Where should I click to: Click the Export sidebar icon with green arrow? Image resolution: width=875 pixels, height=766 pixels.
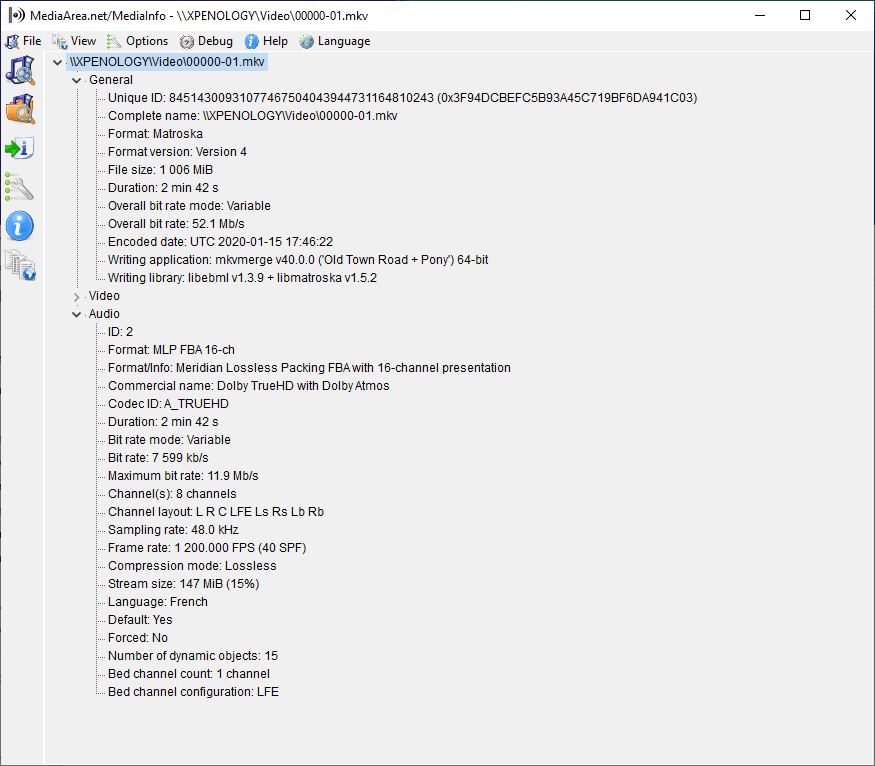pyautogui.click(x=21, y=148)
